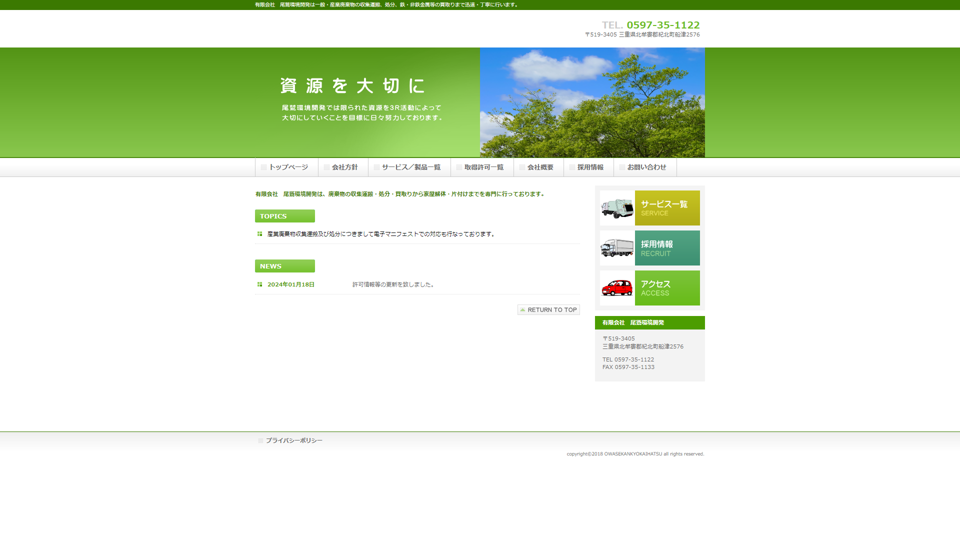Select the 取得許可一覧 navigation item
This screenshot has width=960, height=540.
pos(482,168)
